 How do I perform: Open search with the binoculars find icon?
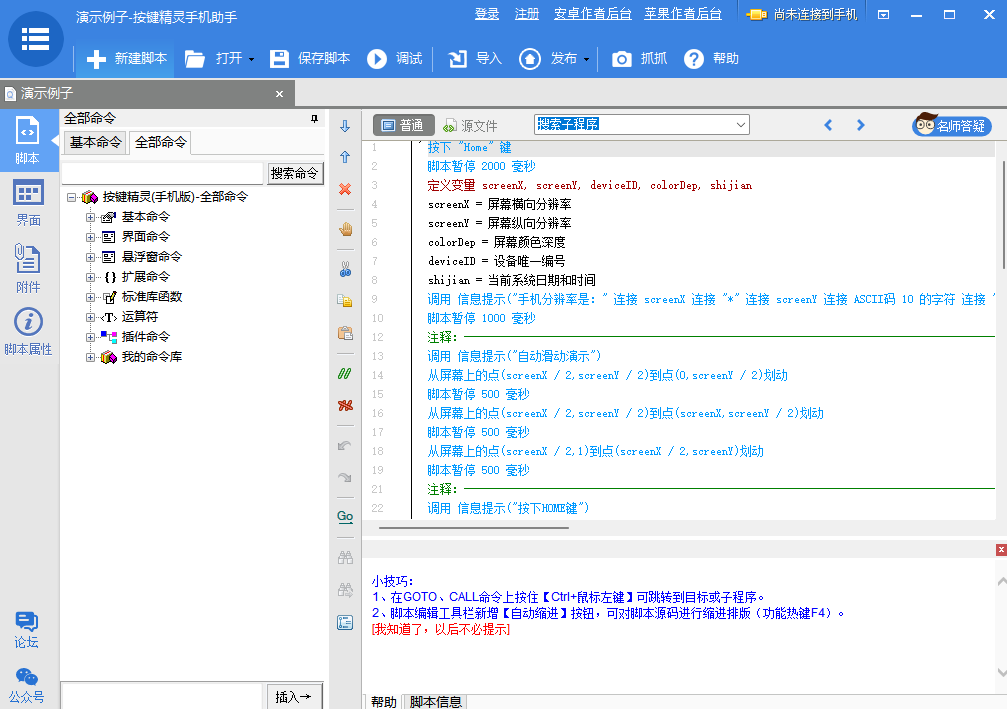pyautogui.click(x=345, y=558)
